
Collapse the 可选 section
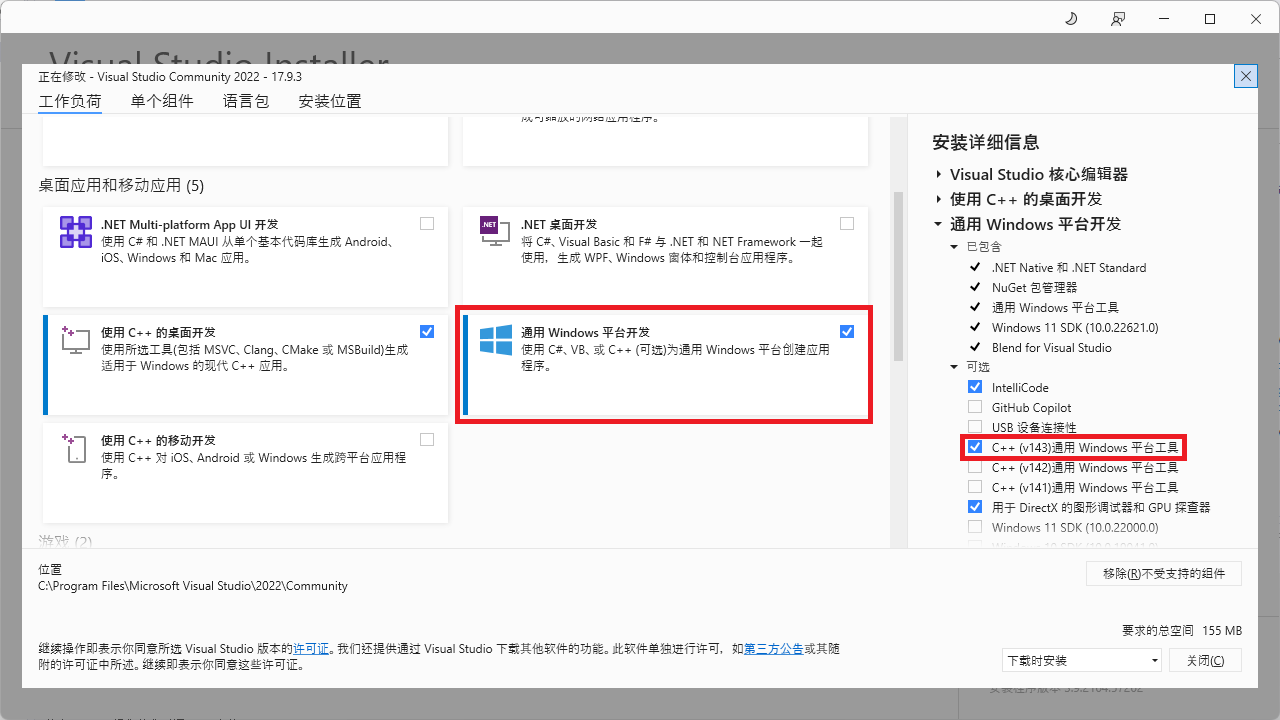coord(955,367)
